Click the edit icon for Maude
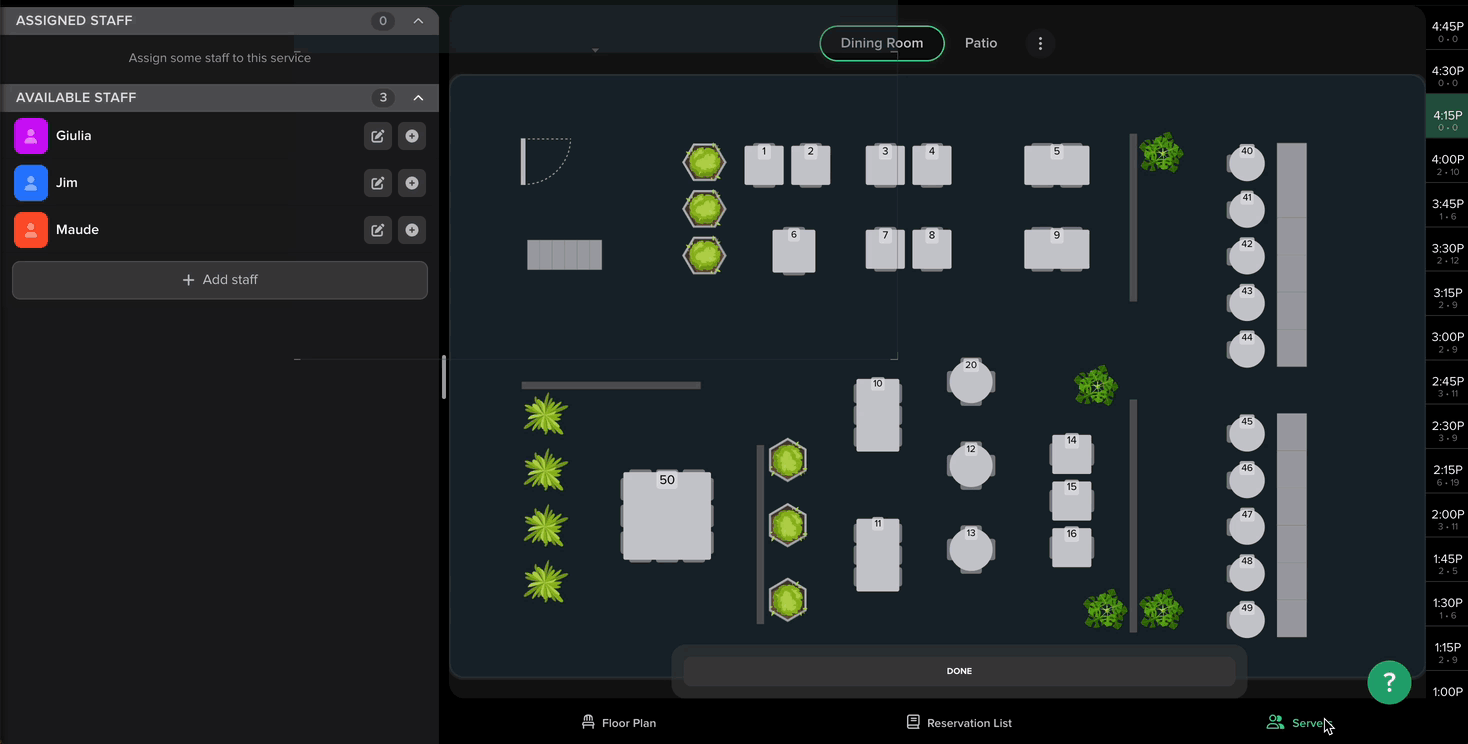Image resolution: width=1468 pixels, height=744 pixels. click(377, 230)
